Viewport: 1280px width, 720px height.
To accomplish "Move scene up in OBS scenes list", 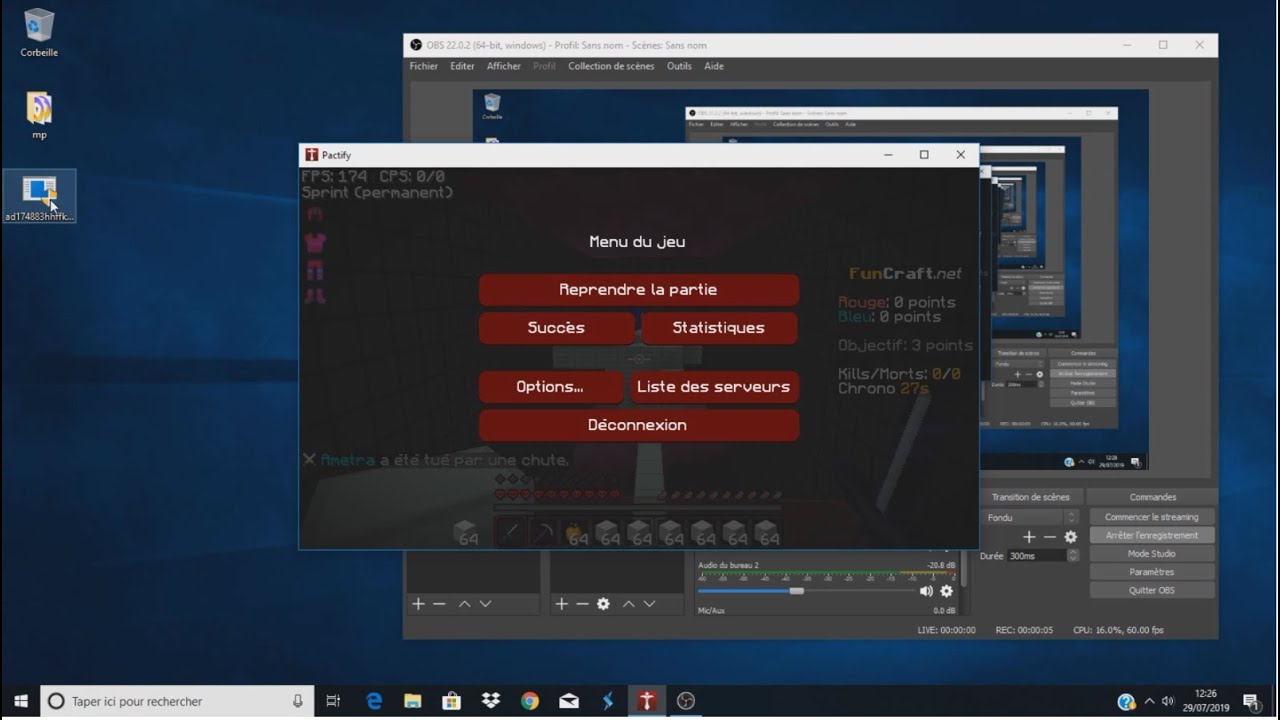I will pyautogui.click(x=464, y=604).
